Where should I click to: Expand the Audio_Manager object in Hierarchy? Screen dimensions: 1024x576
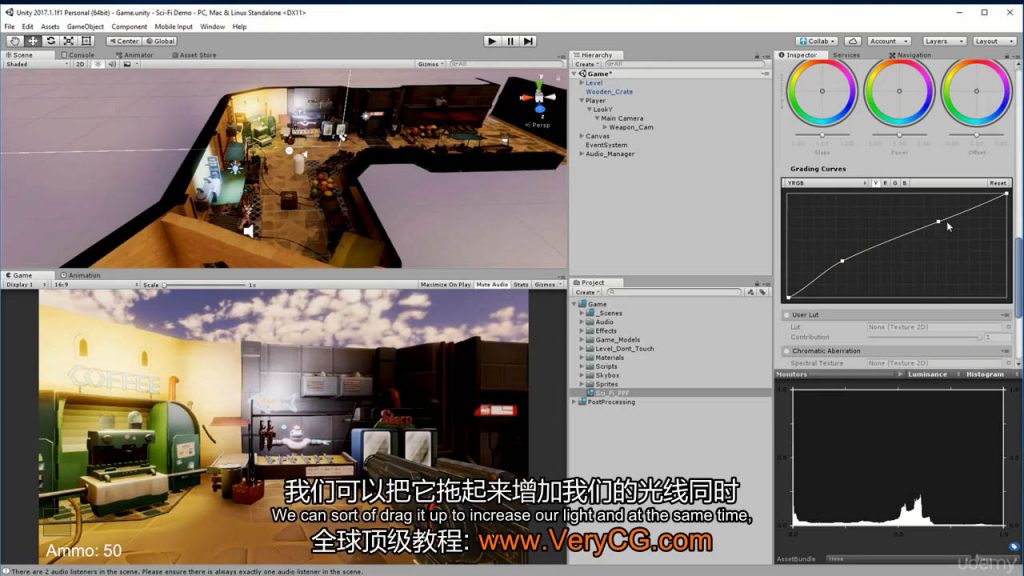[x=581, y=154]
